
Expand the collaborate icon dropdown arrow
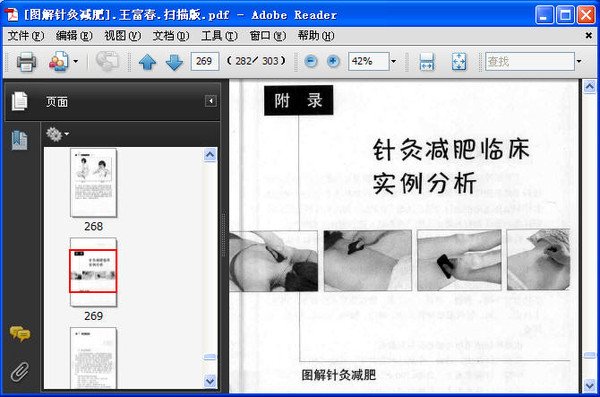tap(76, 62)
